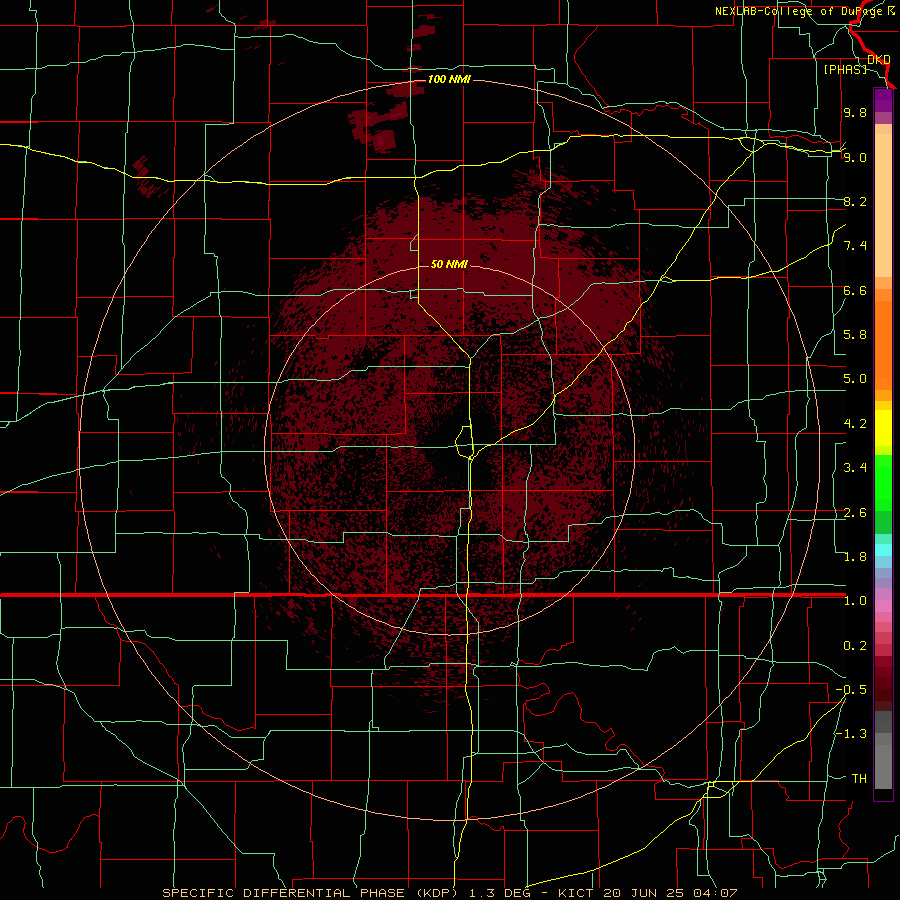Click the -0.5 scale value

(851, 690)
